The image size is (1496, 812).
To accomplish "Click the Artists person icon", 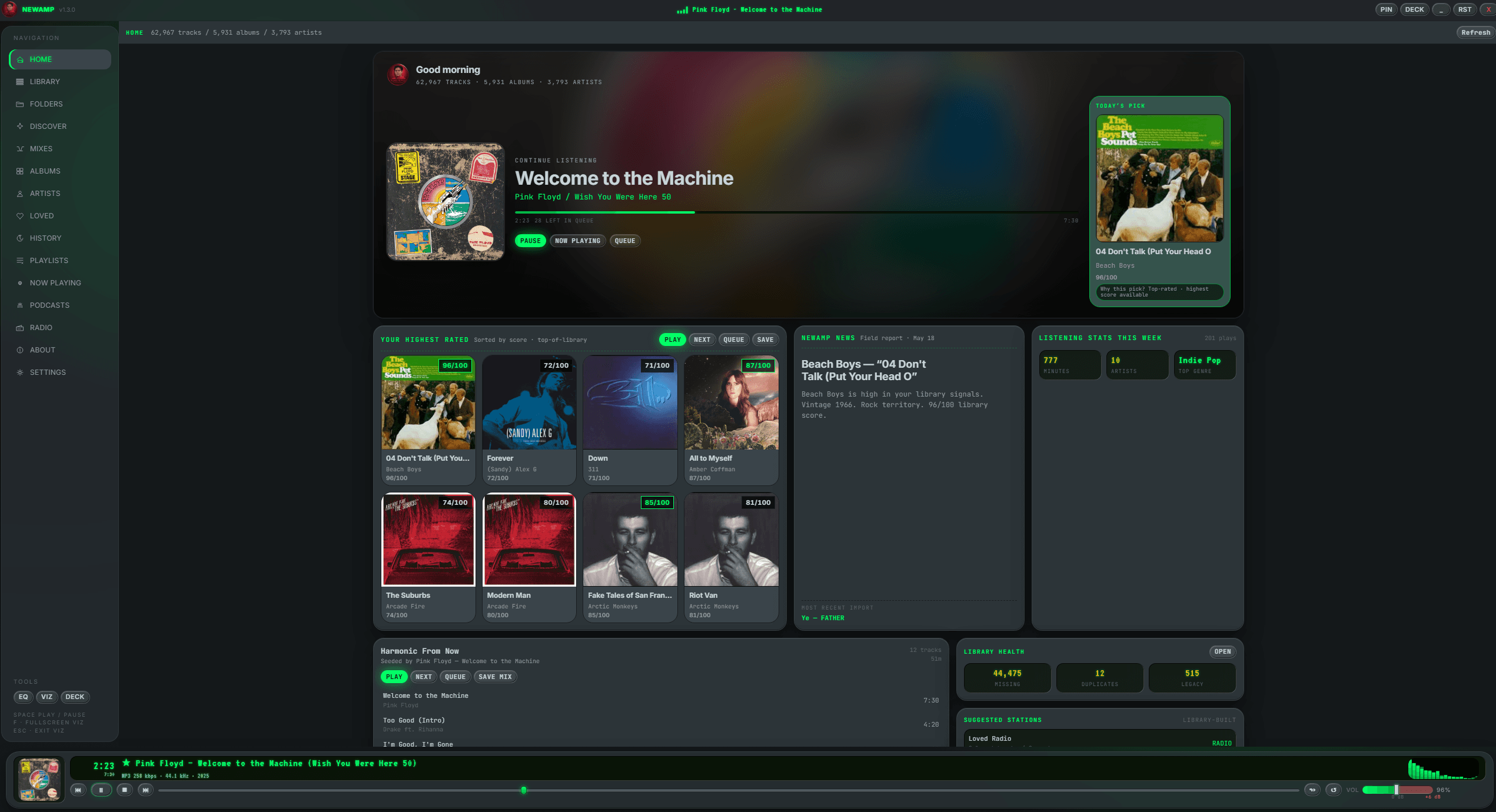I will pyautogui.click(x=20, y=194).
